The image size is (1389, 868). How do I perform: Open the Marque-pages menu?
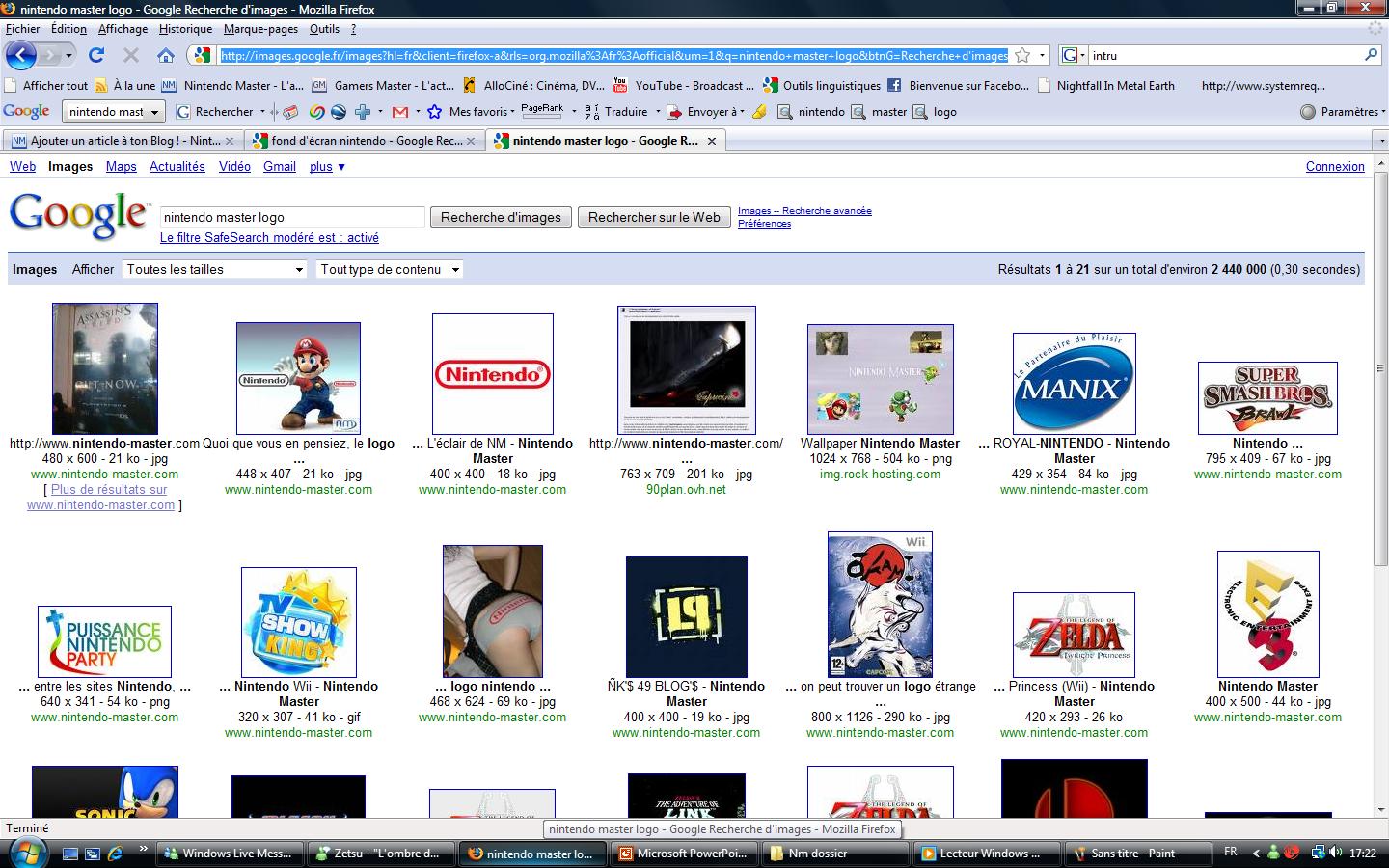[260, 29]
